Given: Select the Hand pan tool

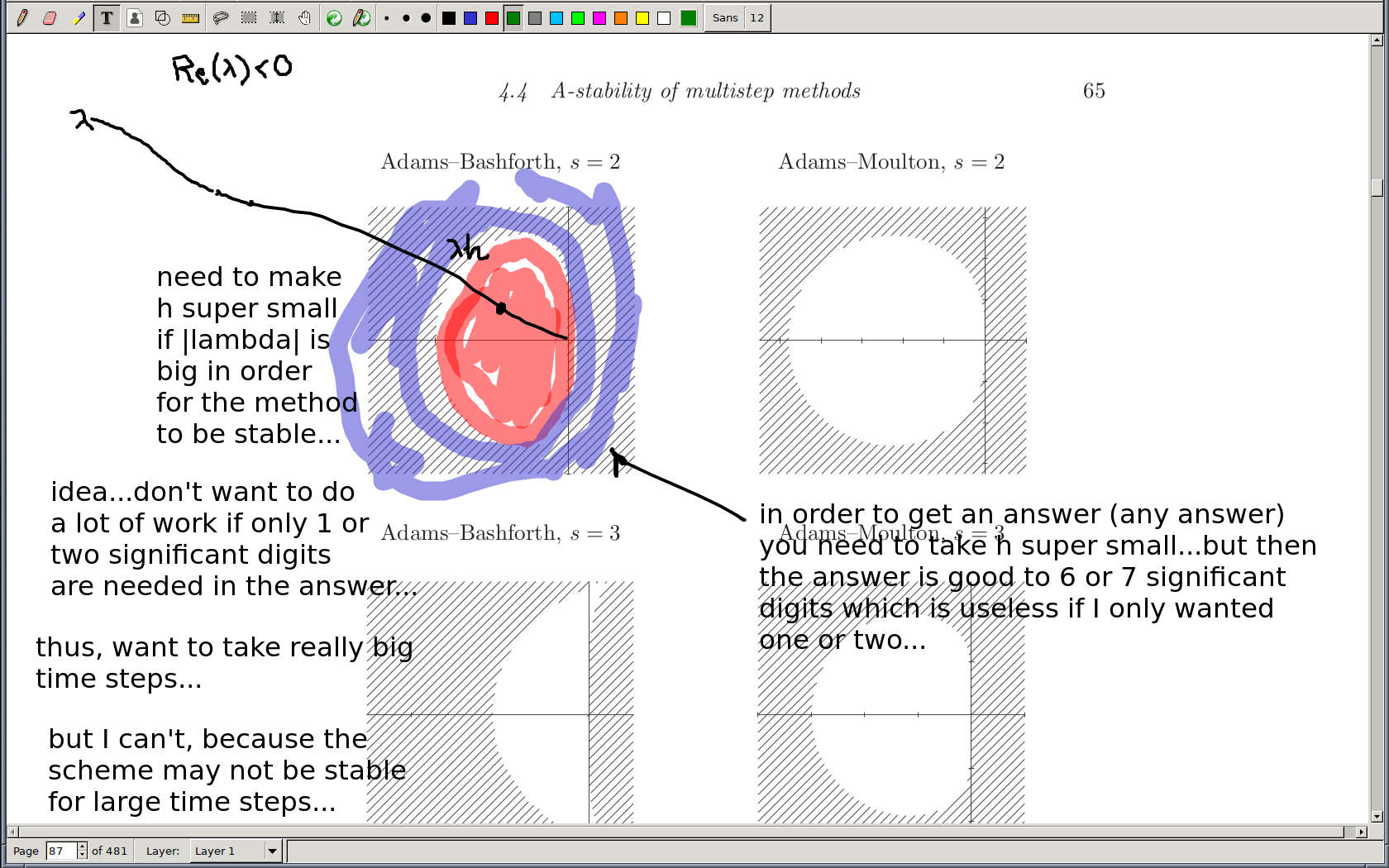Looking at the screenshot, I should [x=305, y=18].
